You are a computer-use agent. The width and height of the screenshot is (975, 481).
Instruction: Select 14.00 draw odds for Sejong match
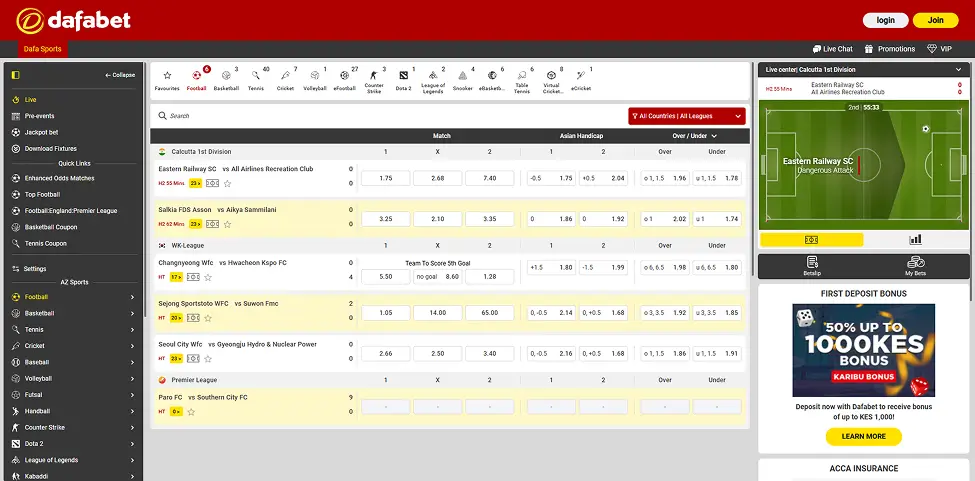coord(438,313)
